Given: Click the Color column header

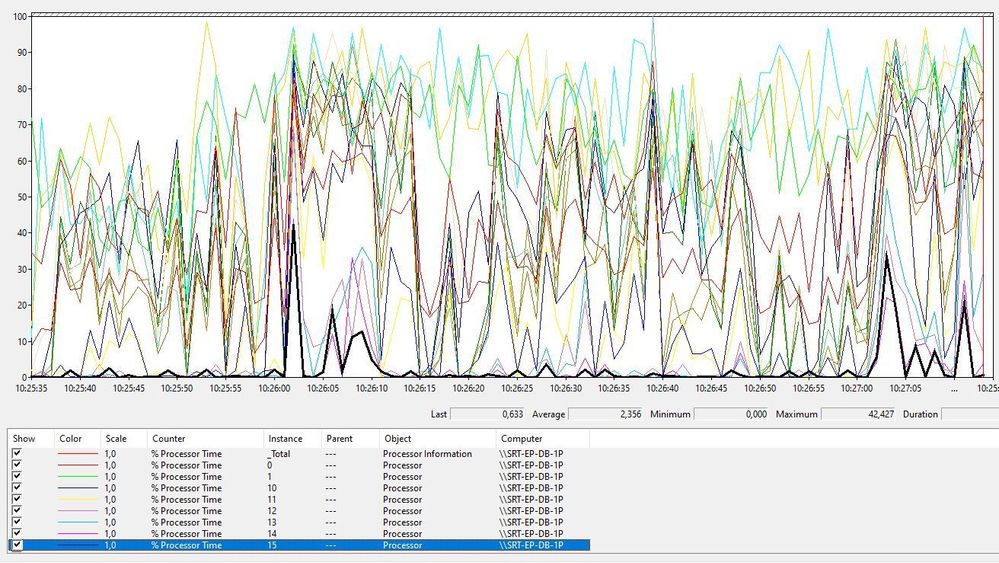Looking at the screenshot, I should [x=77, y=439].
